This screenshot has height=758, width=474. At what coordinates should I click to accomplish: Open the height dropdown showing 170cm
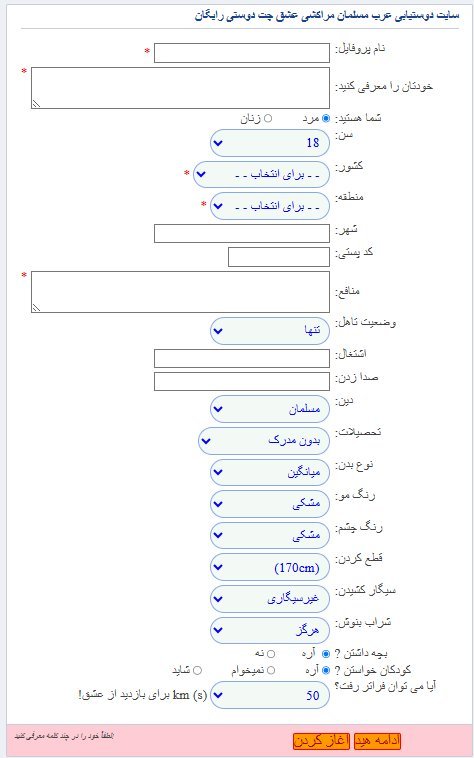[270, 568]
